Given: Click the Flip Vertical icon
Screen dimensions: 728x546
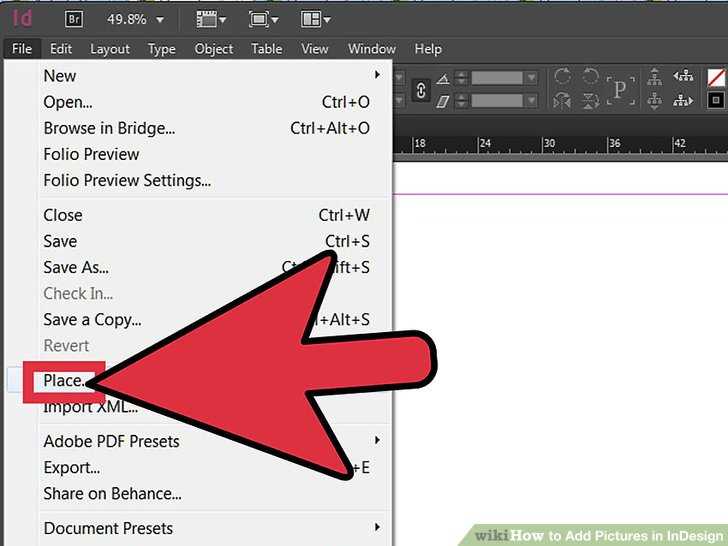Looking at the screenshot, I should pos(590,100).
